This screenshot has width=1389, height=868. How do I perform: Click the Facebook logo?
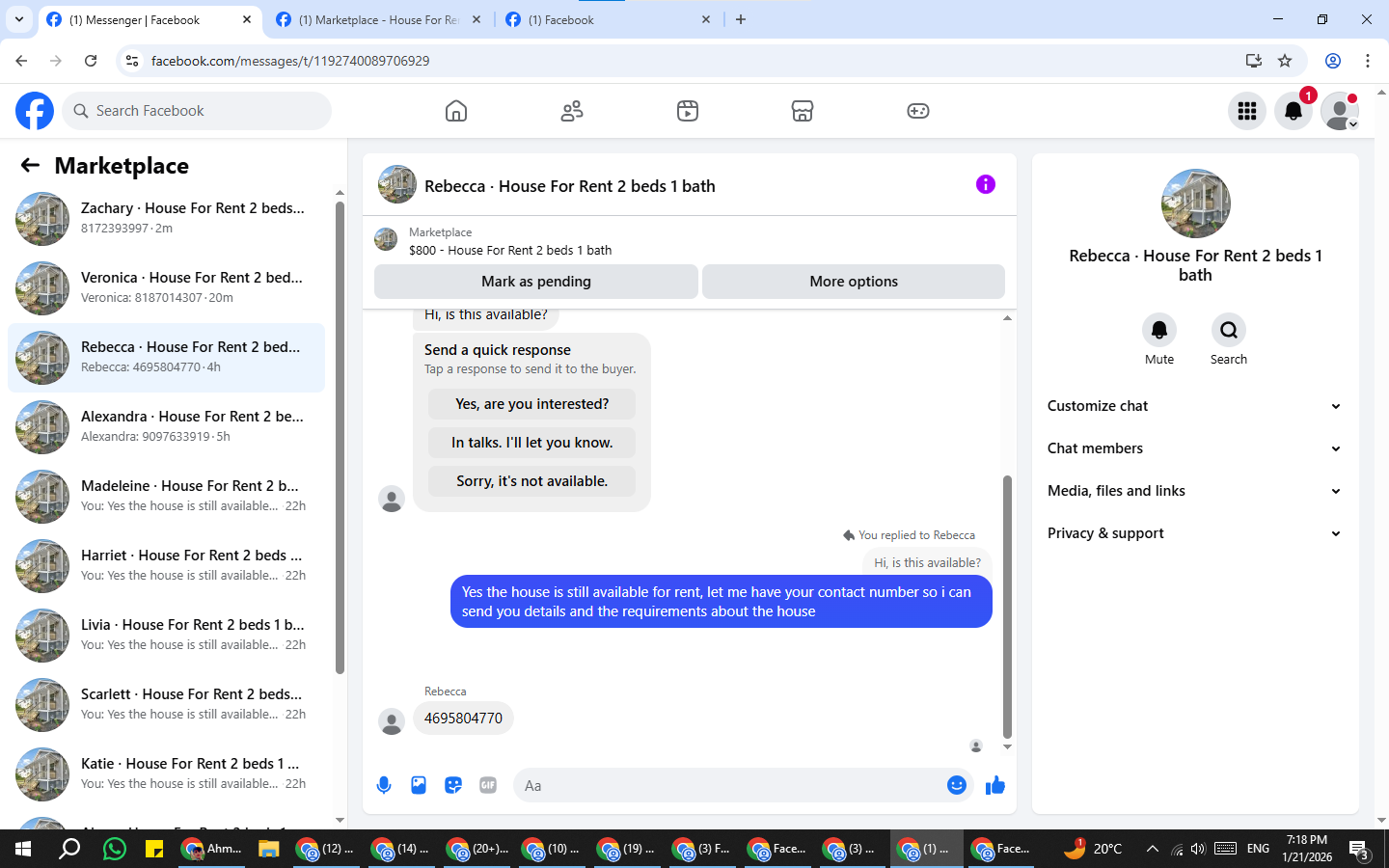click(x=35, y=111)
